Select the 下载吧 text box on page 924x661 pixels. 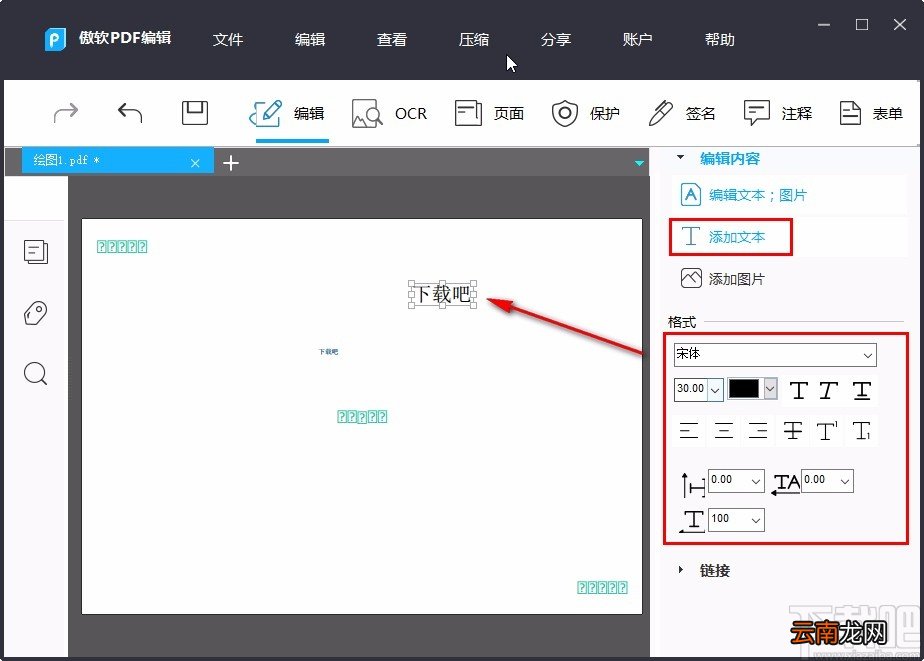click(x=443, y=293)
